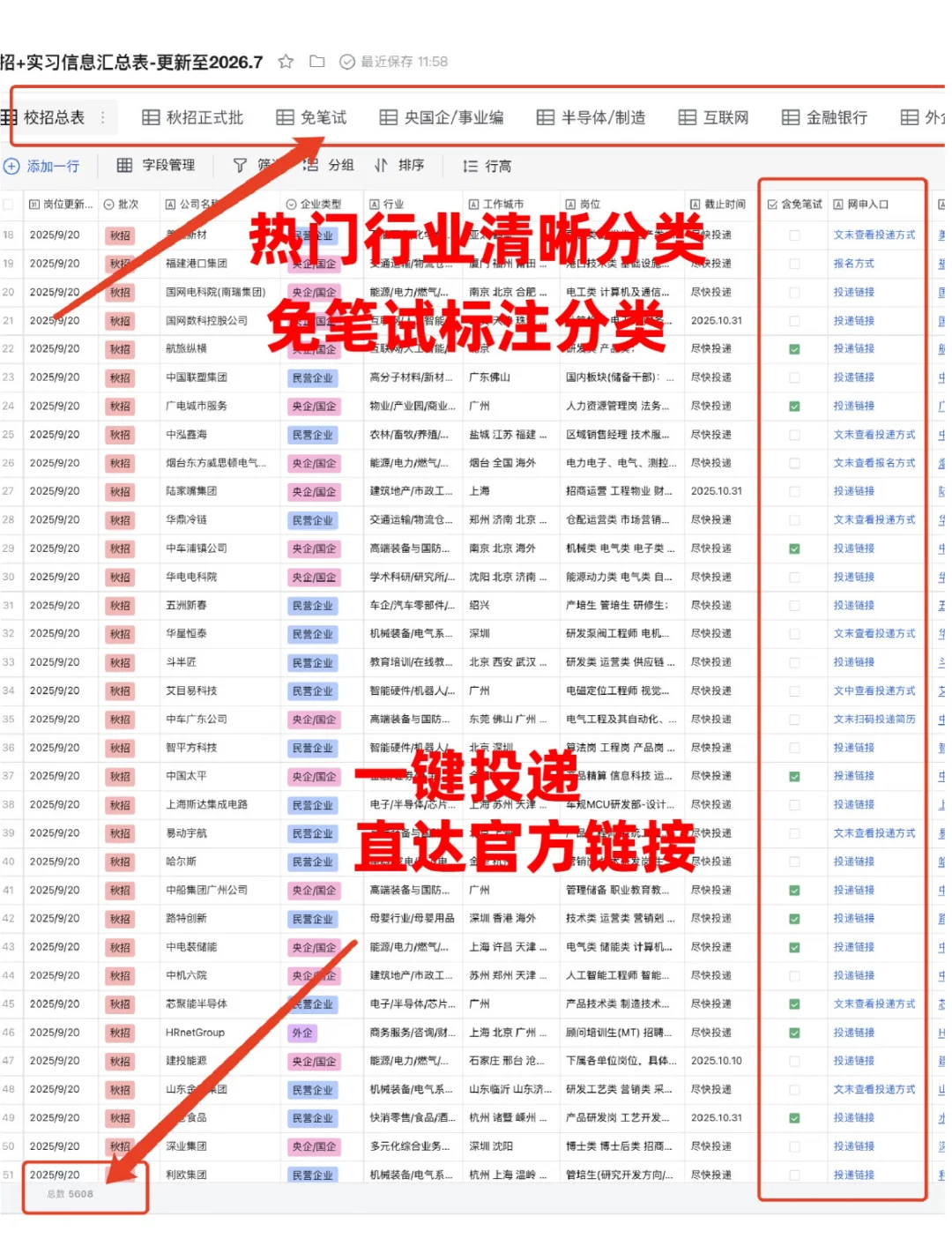Click the plus icon for 添加一行
The width and height of the screenshot is (952, 1246).
click(x=11, y=166)
